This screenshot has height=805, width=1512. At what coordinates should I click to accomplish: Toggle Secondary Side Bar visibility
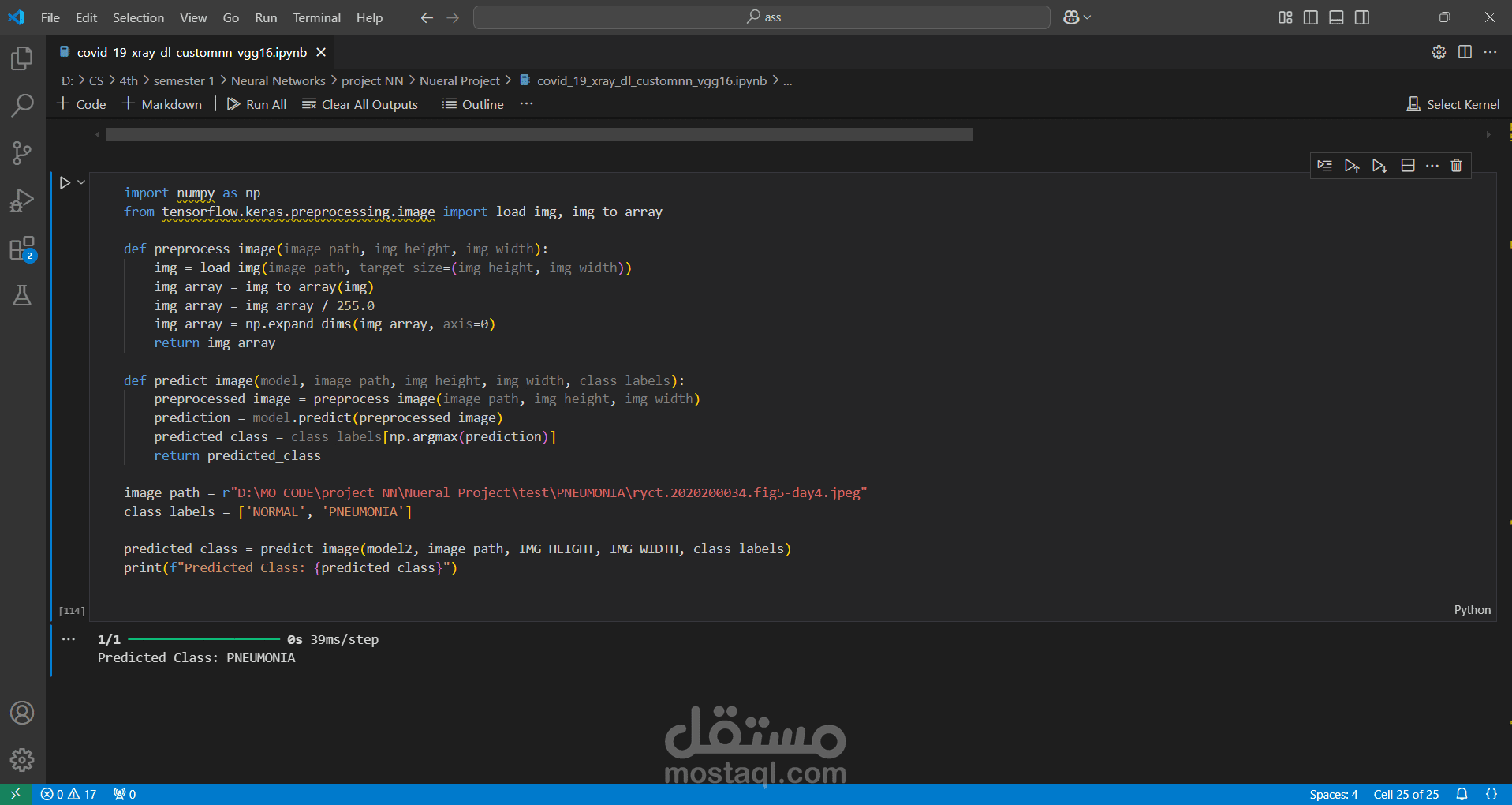pyautogui.click(x=1362, y=17)
